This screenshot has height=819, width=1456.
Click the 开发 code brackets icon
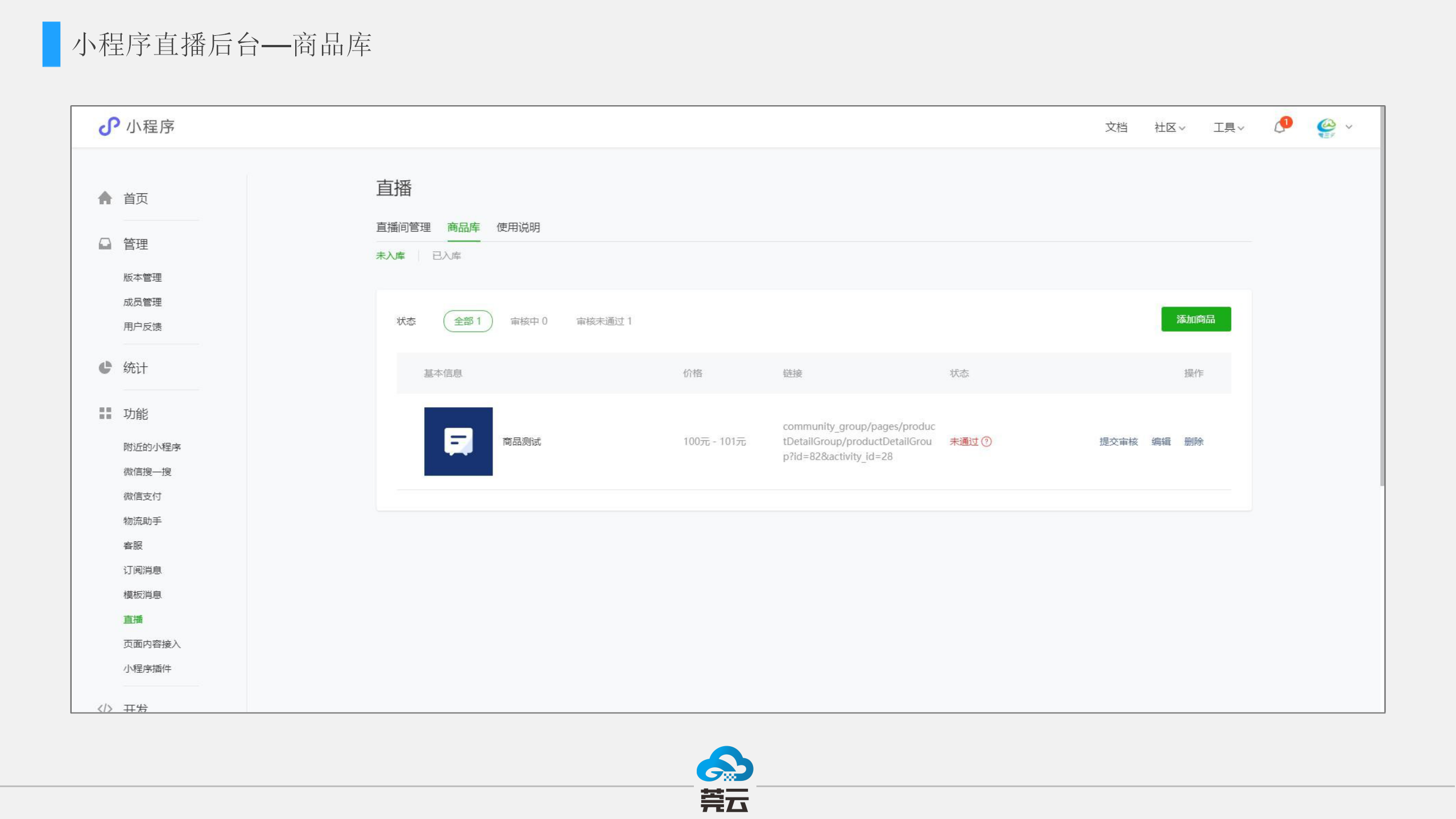tap(105, 708)
